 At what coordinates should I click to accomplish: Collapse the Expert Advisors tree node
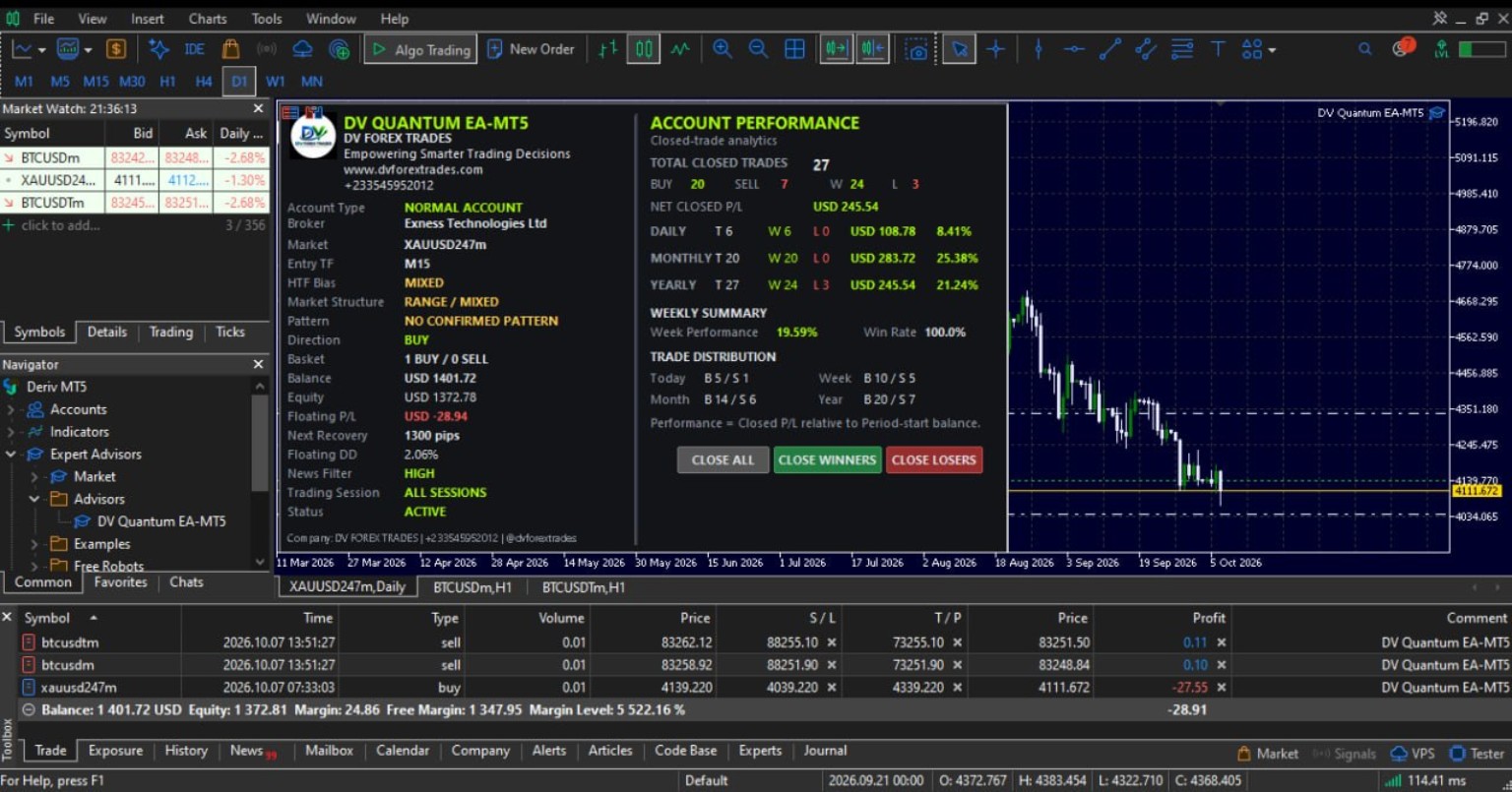click(x=11, y=455)
